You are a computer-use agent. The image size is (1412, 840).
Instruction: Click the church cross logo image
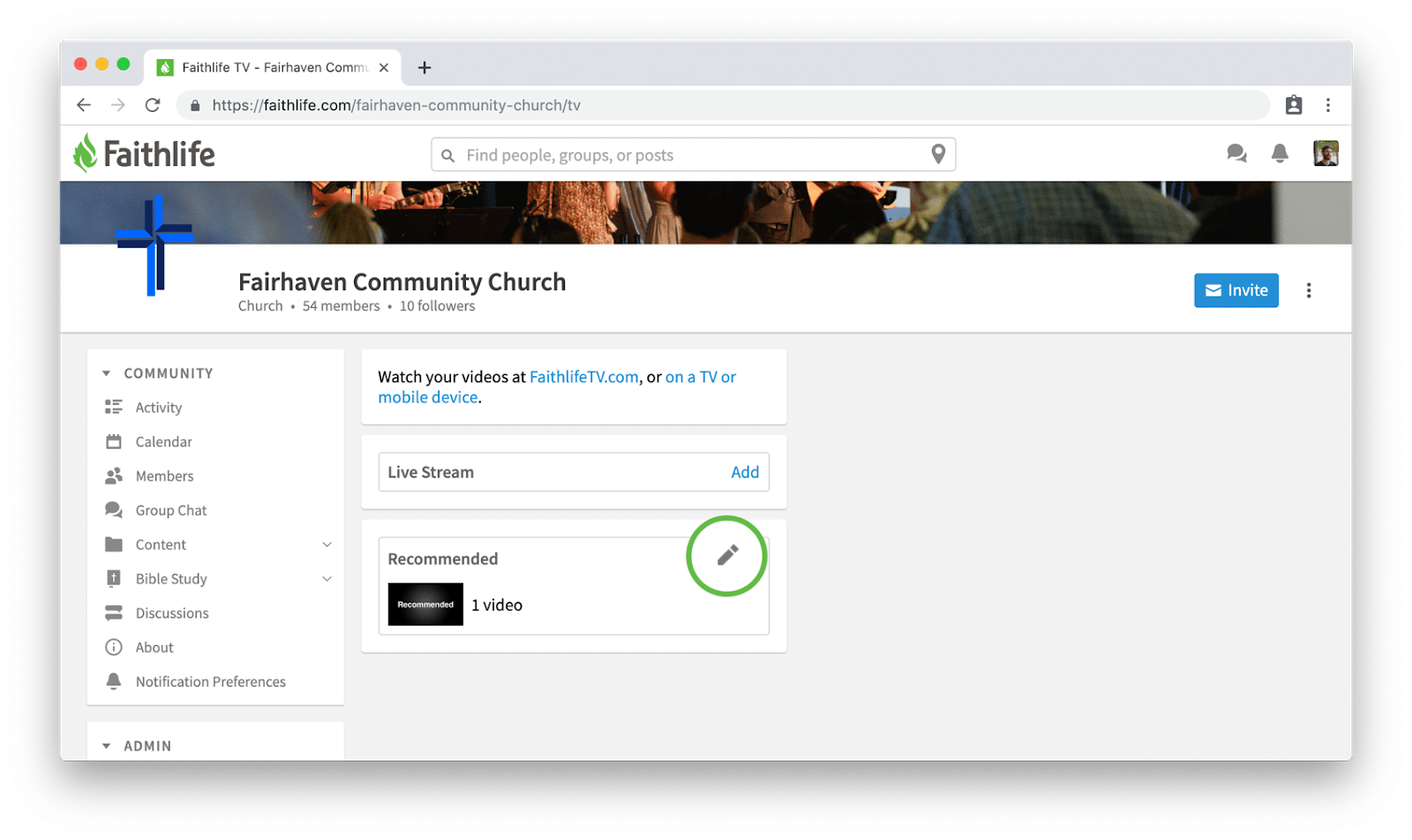click(154, 245)
